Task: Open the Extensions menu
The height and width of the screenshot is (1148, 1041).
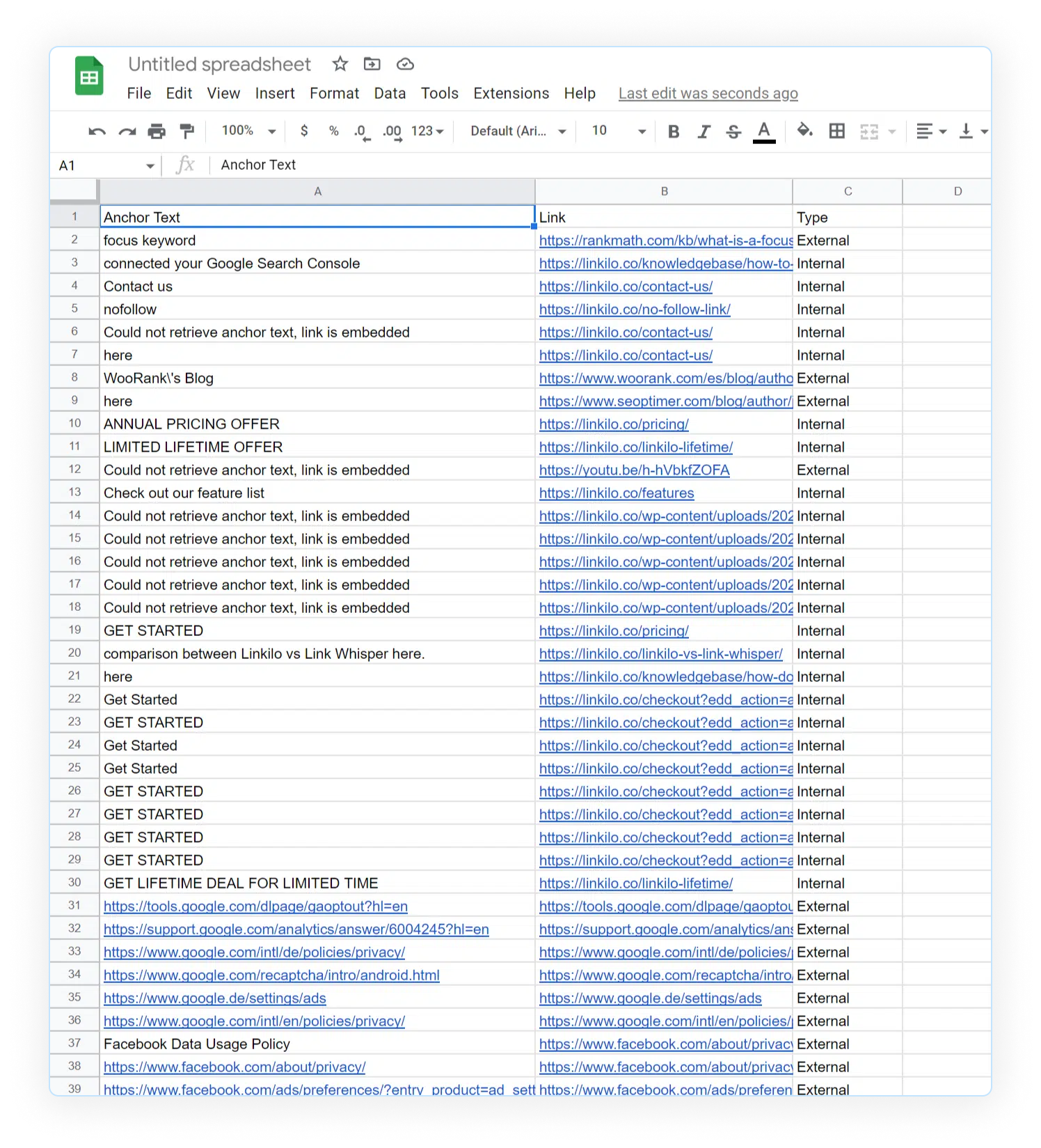Action: (511, 93)
